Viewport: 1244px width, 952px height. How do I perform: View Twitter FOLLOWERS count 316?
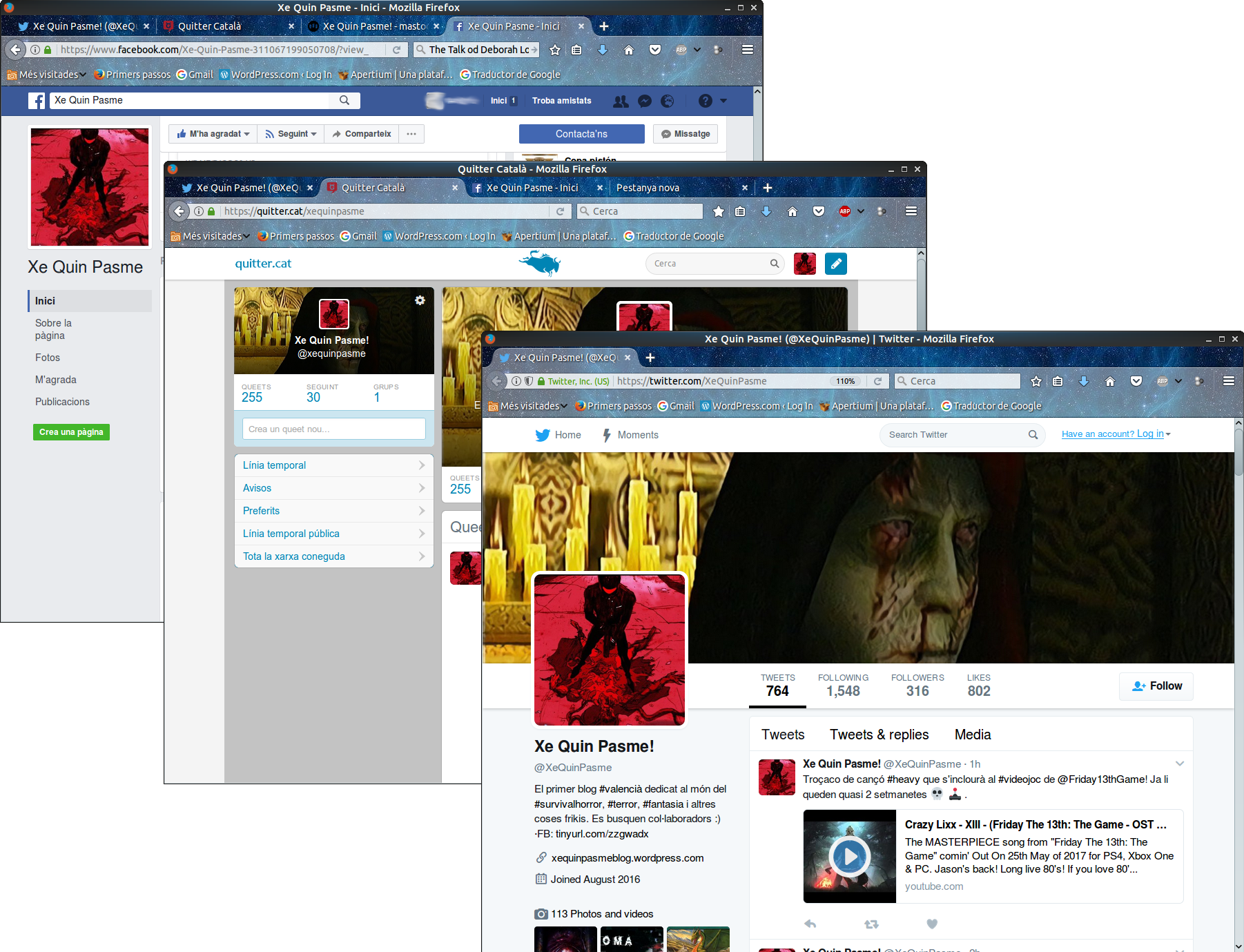[x=917, y=686]
